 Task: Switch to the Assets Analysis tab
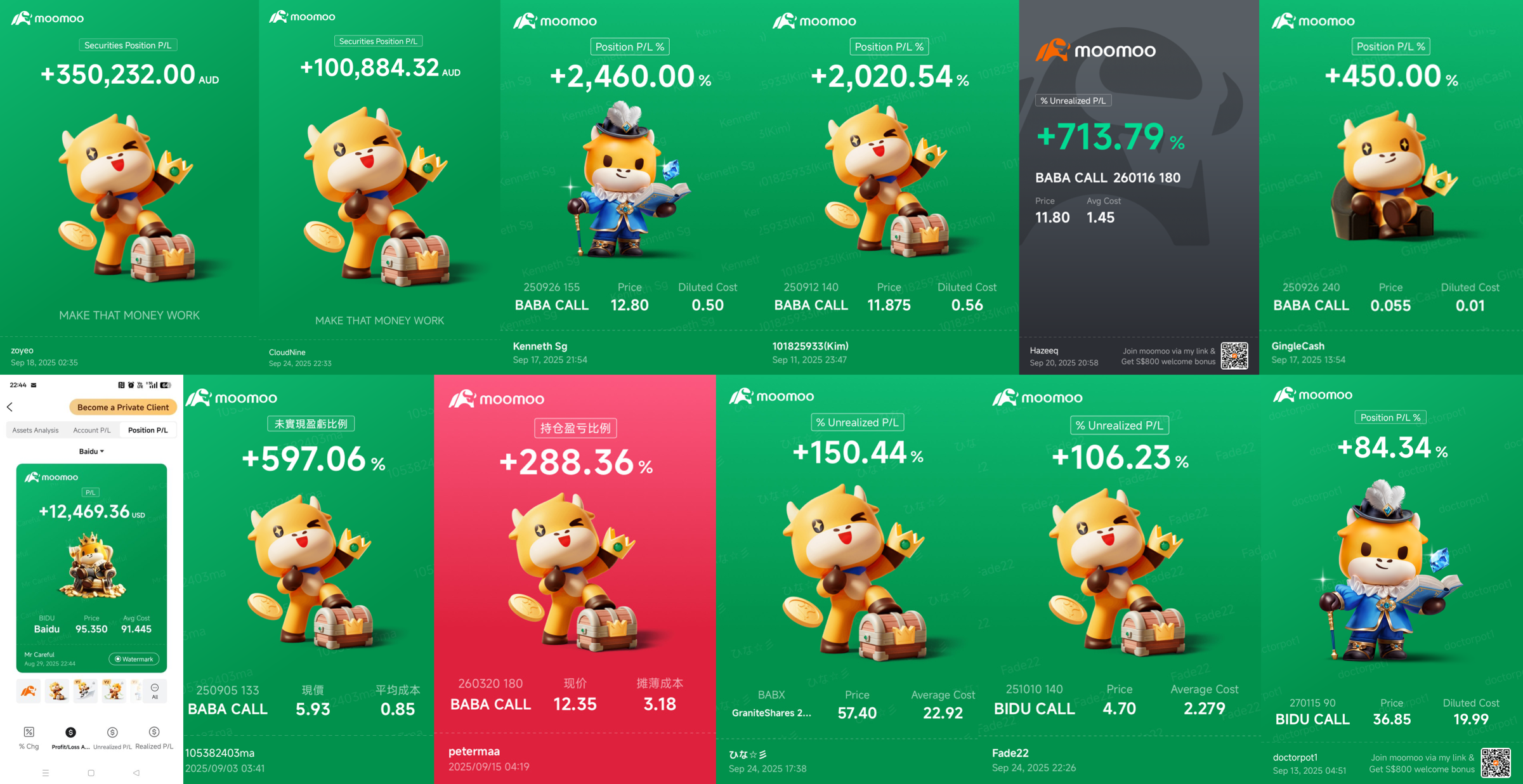pos(36,430)
